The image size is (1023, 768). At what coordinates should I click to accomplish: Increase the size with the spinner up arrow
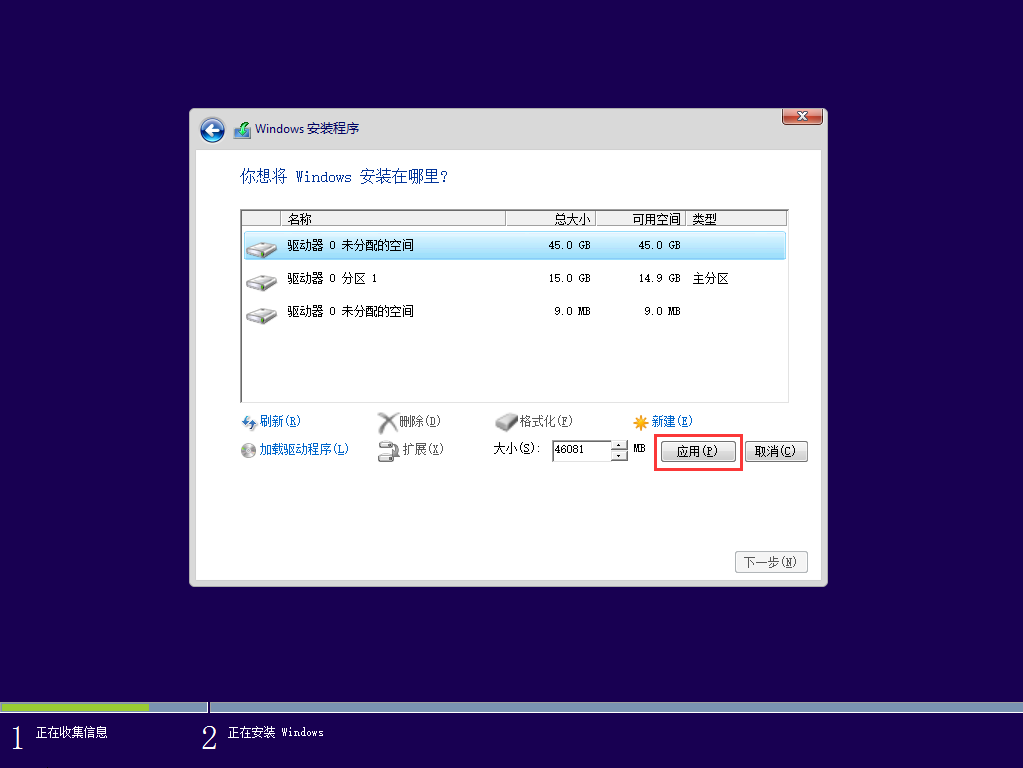point(618,446)
